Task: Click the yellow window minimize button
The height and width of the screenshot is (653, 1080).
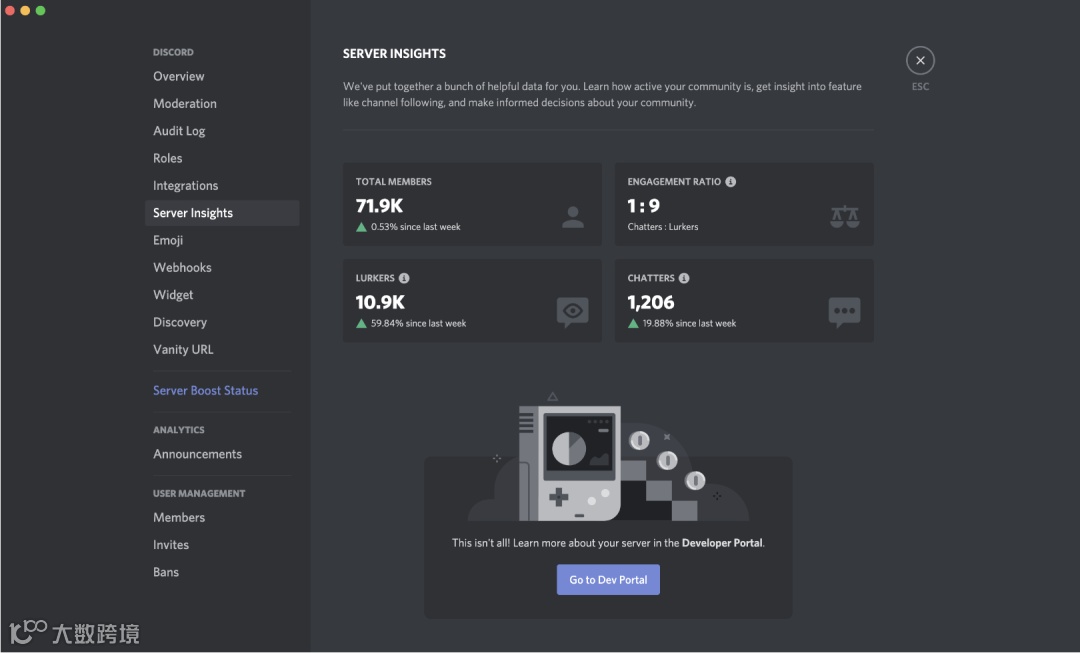Action: tap(25, 10)
